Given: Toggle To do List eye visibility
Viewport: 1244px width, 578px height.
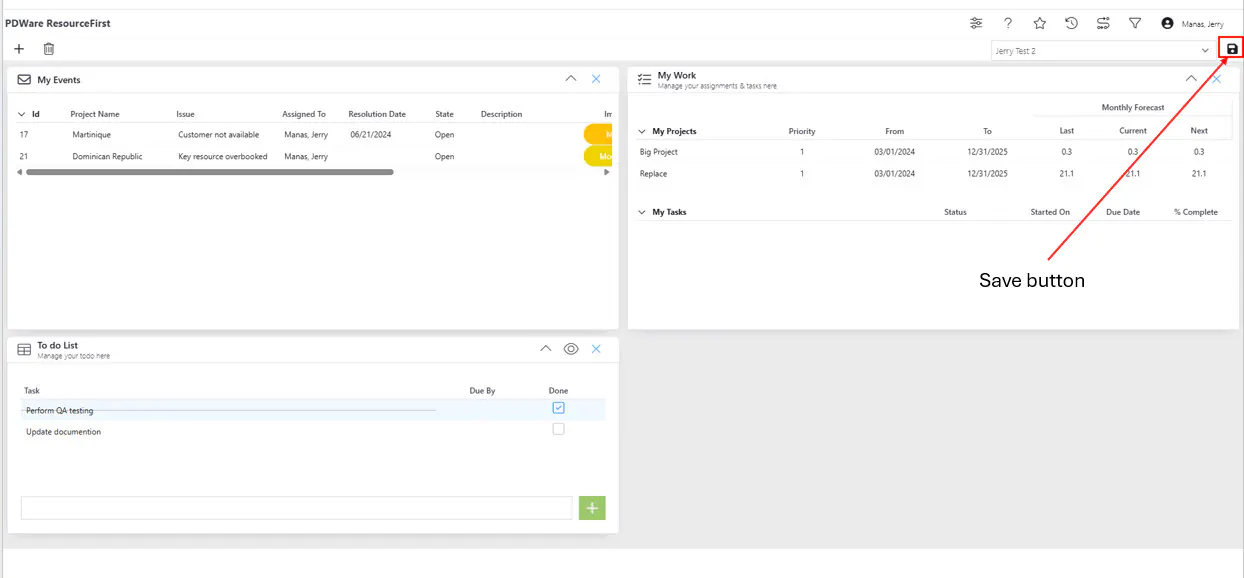Looking at the screenshot, I should coord(571,349).
